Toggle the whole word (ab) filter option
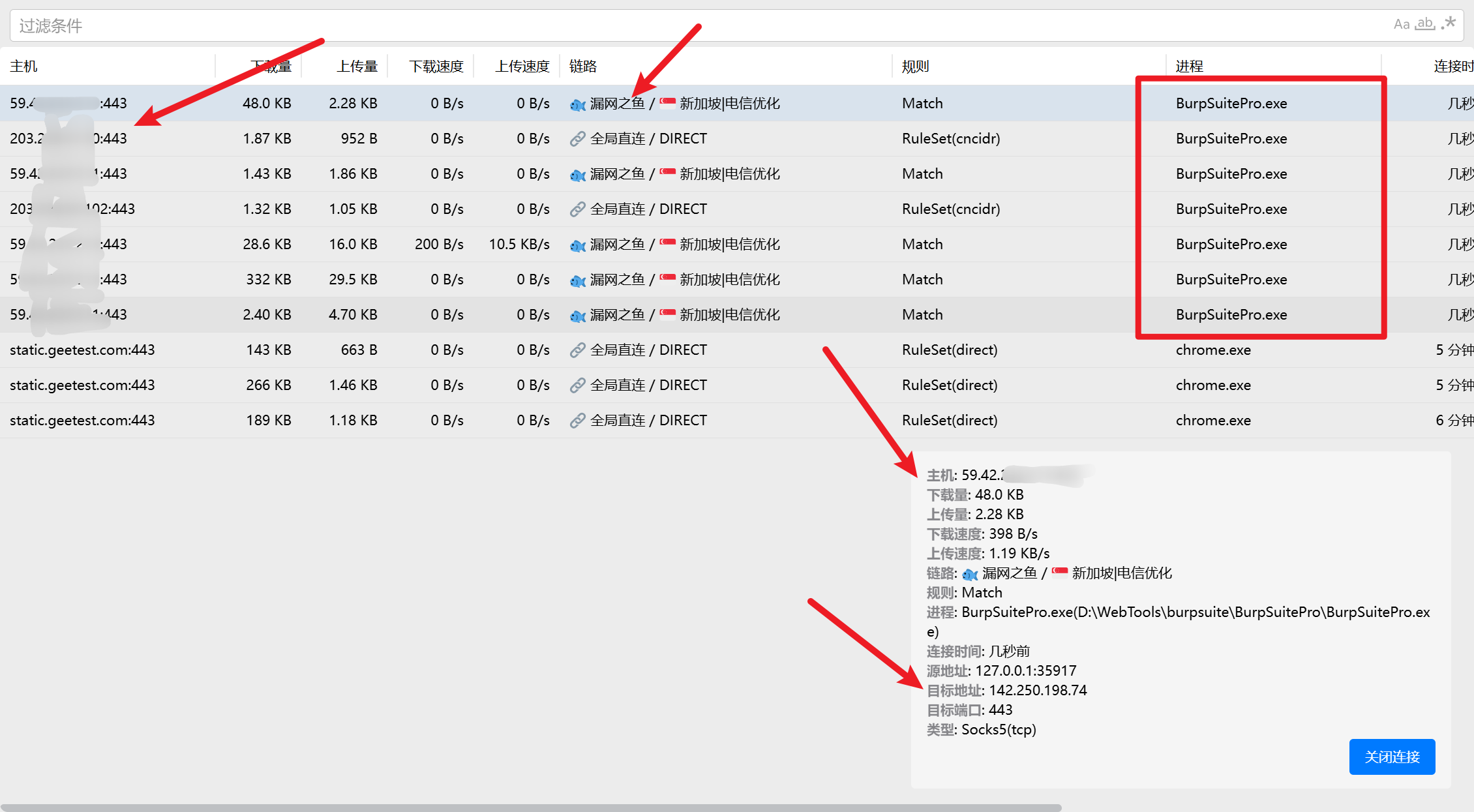Screen dimensions: 1474x812 pos(1426,25)
